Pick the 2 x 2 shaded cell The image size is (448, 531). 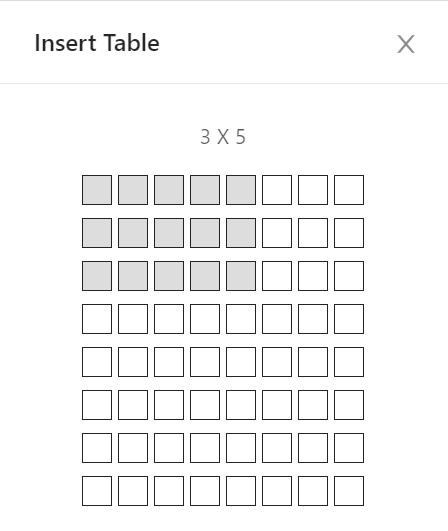click(133, 233)
